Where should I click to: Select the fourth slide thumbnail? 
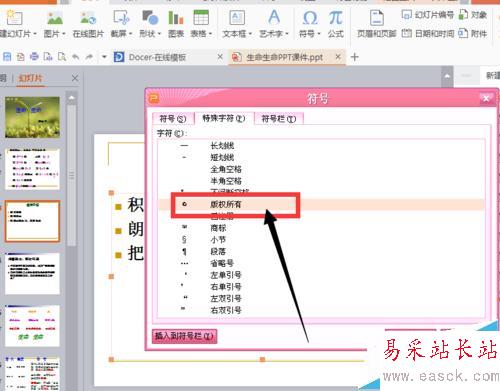[32, 273]
